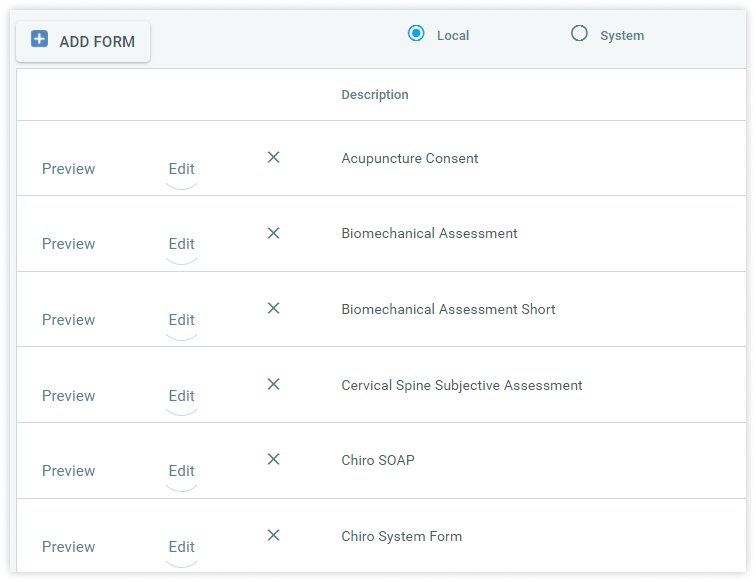Preview the Biomechanical Assessment form

coord(68,244)
